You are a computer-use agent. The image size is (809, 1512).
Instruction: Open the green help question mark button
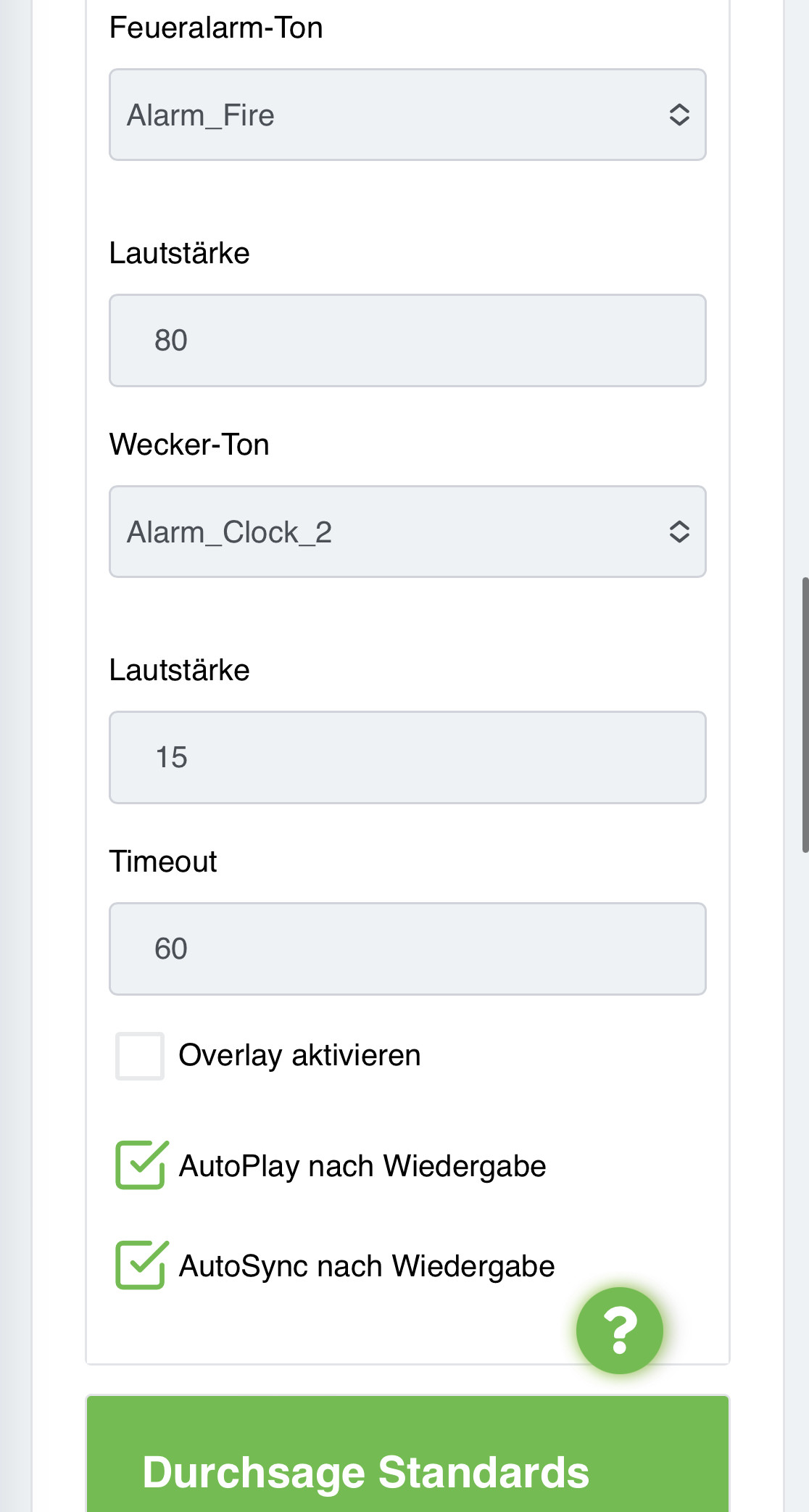coord(619,1330)
